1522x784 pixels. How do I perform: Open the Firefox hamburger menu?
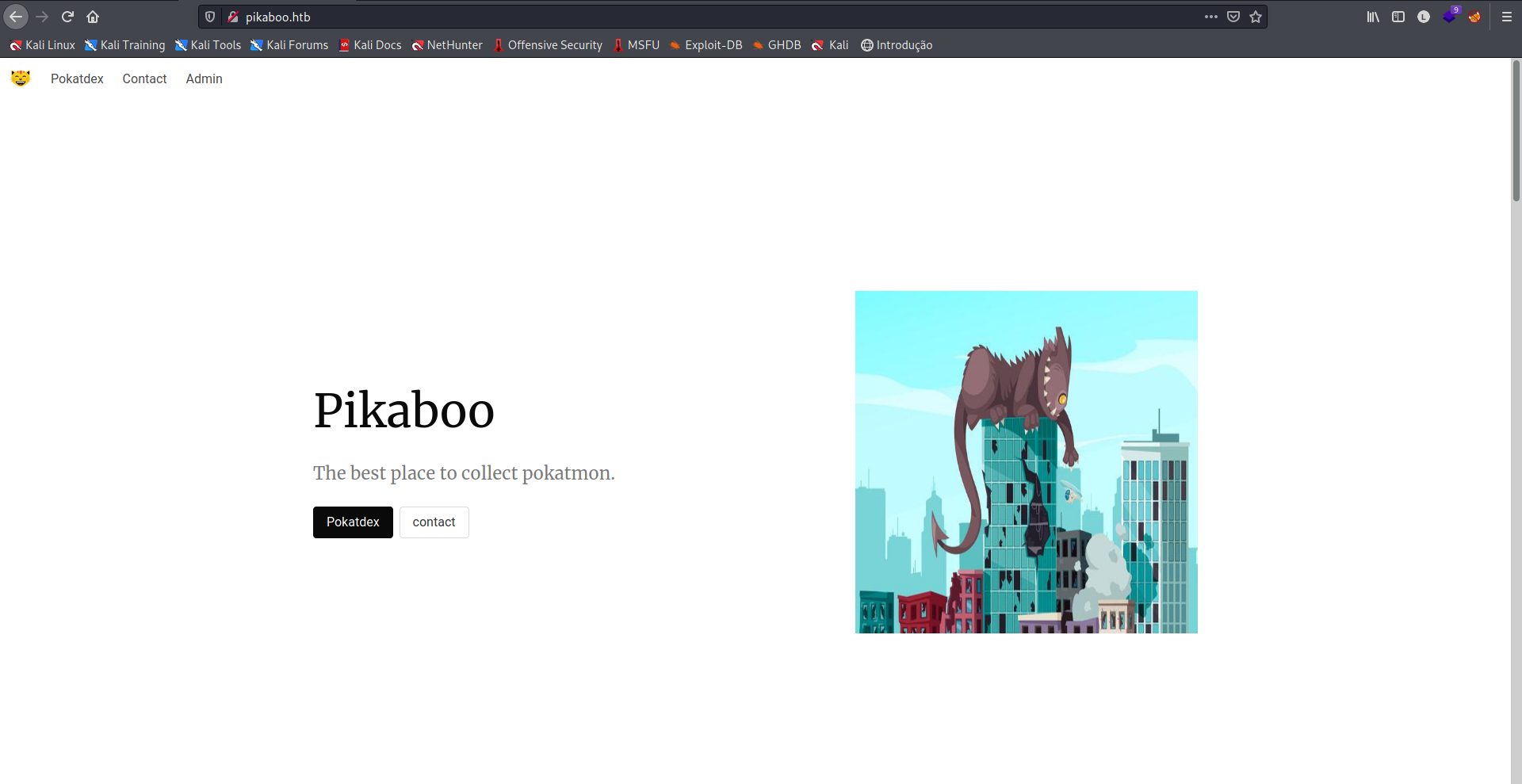point(1507,17)
